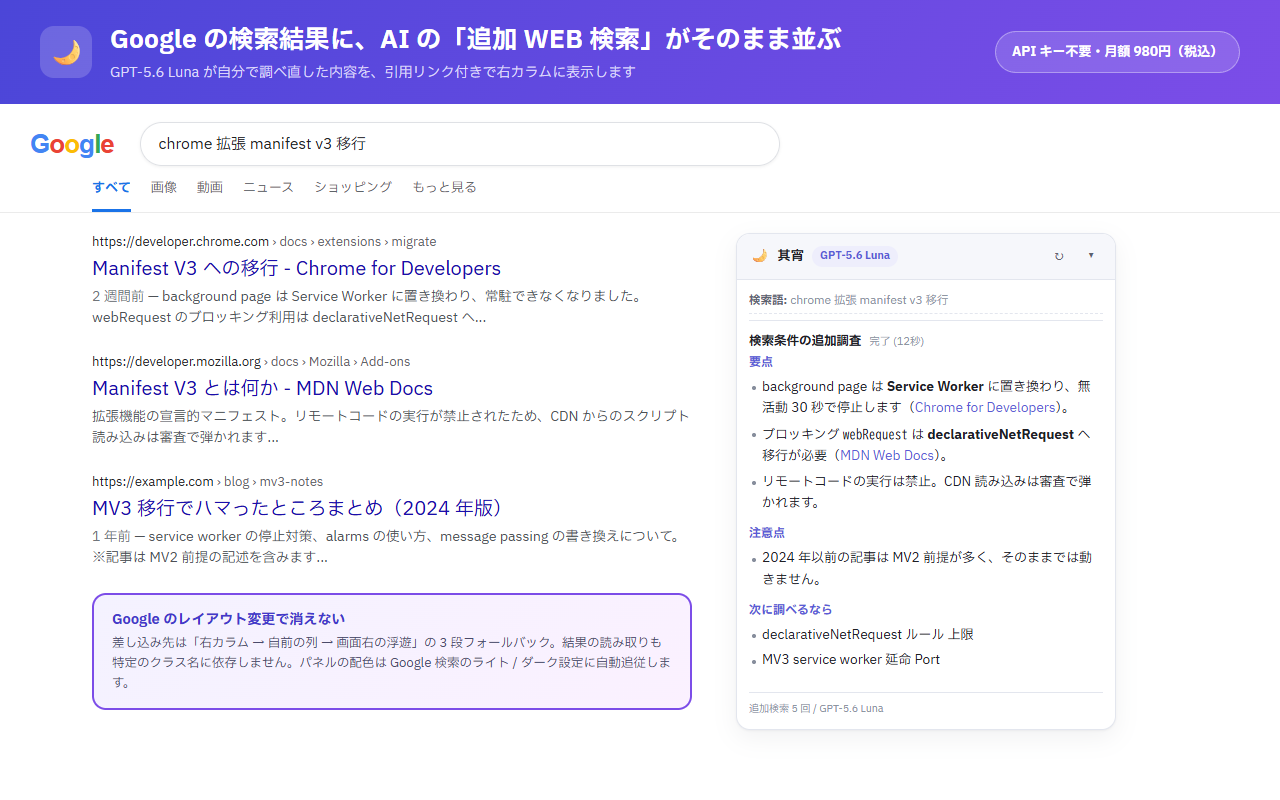Switch to the 画像 tab
This screenshot has height=800, width=1280.
coord(164,187)
